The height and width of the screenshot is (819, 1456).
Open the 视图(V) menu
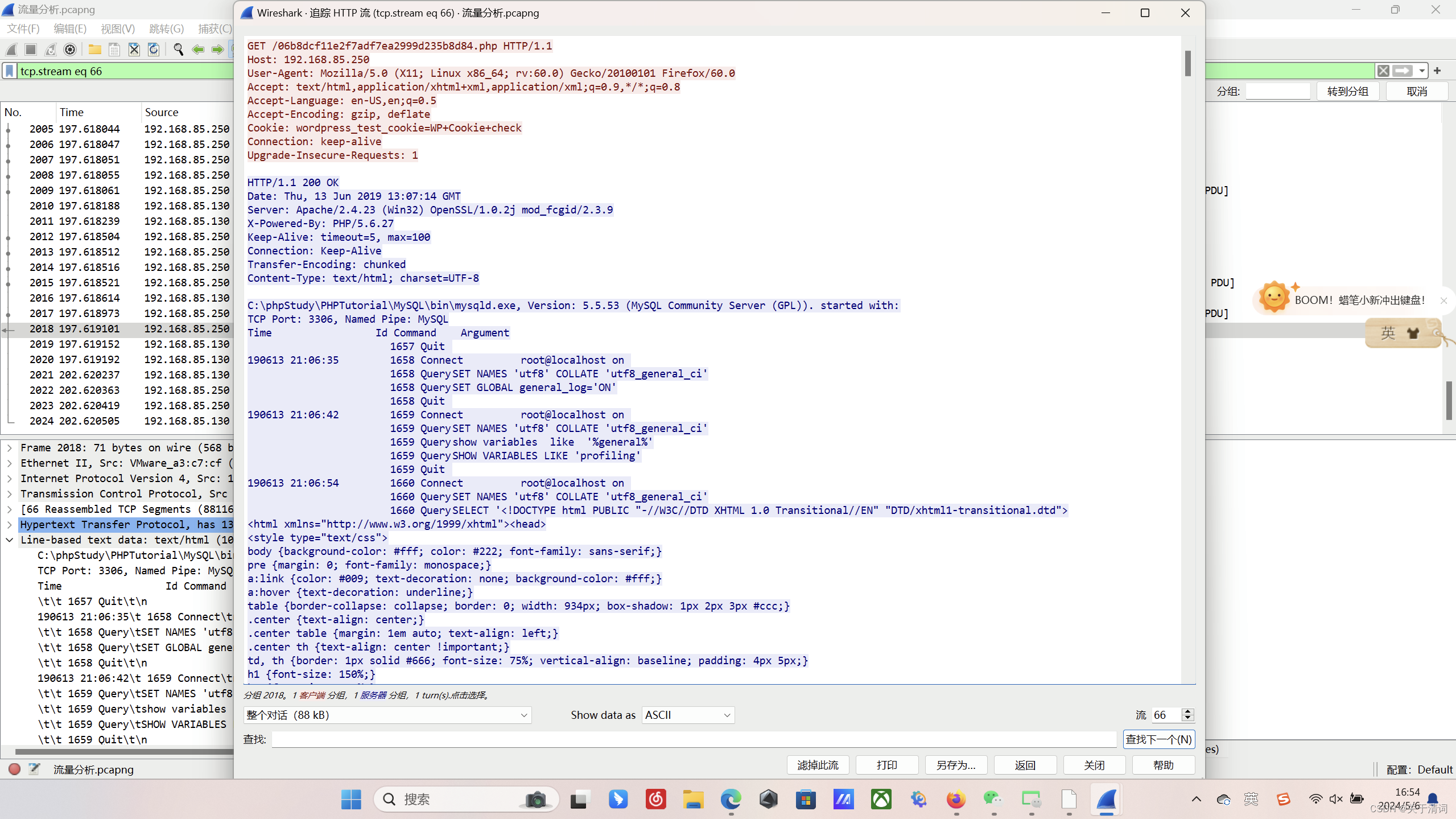pyautogui.click(x=118, y=28)
